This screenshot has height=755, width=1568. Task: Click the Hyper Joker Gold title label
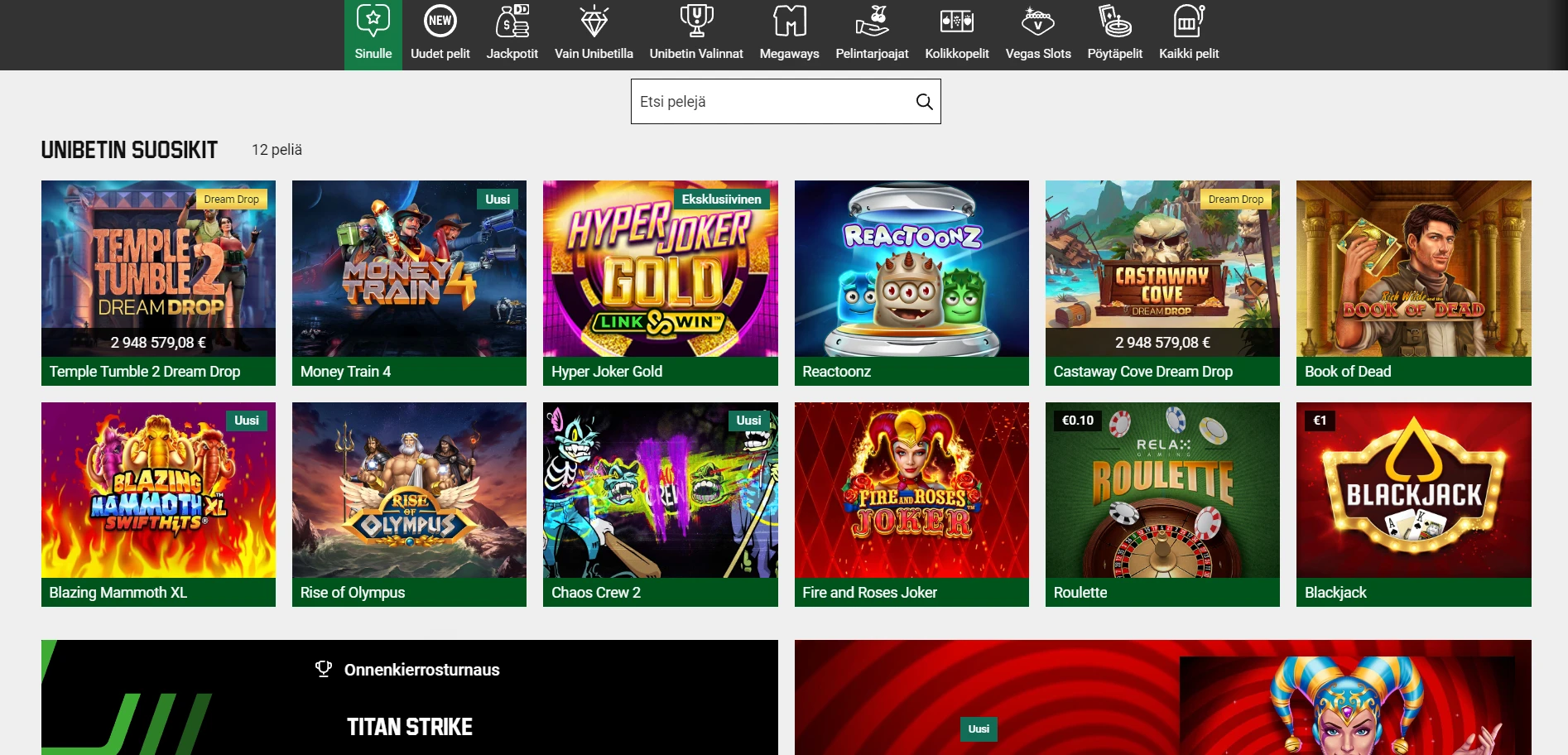point(607,372)
